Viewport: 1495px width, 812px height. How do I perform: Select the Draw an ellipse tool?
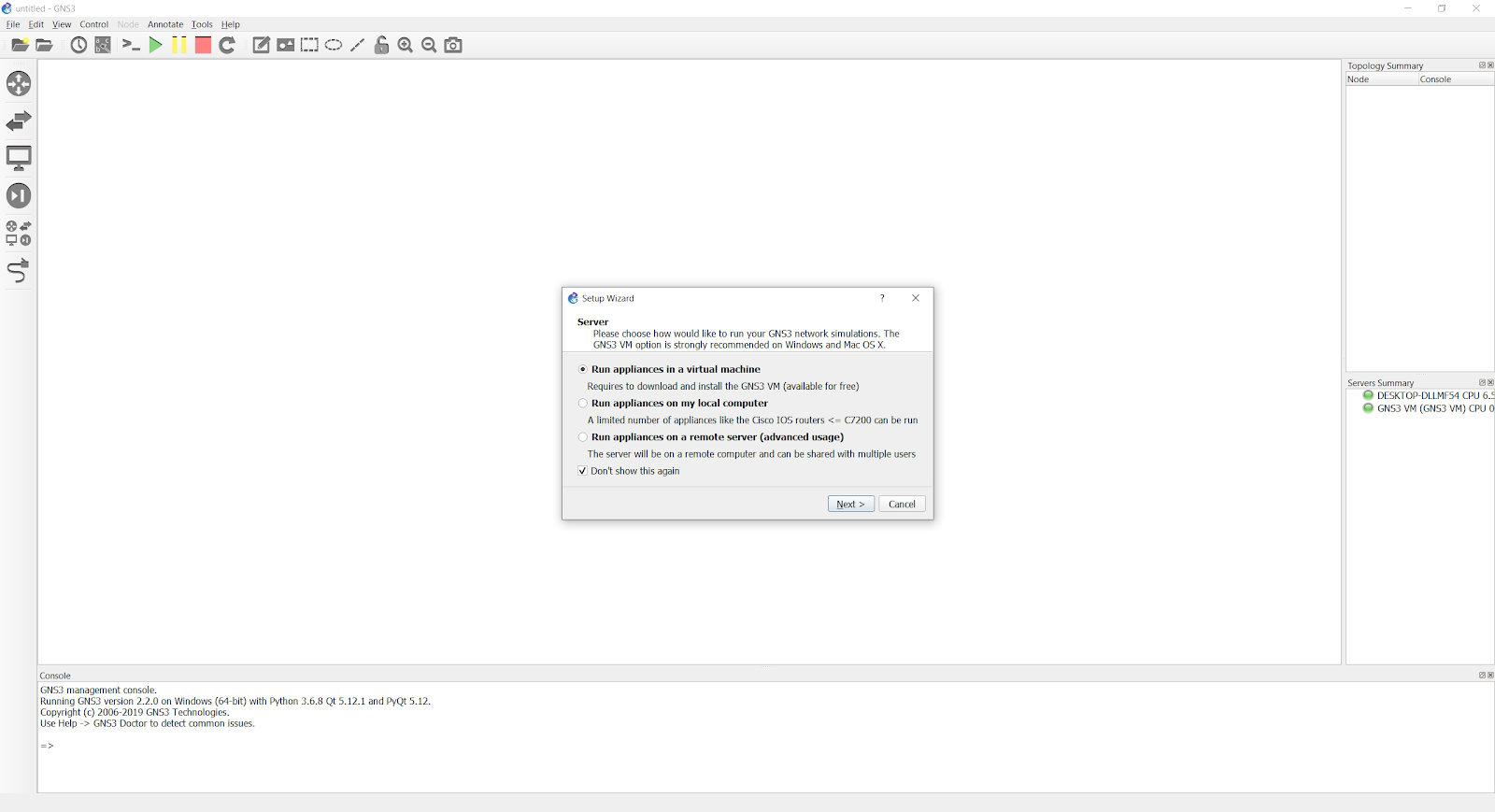coord(334,45)
